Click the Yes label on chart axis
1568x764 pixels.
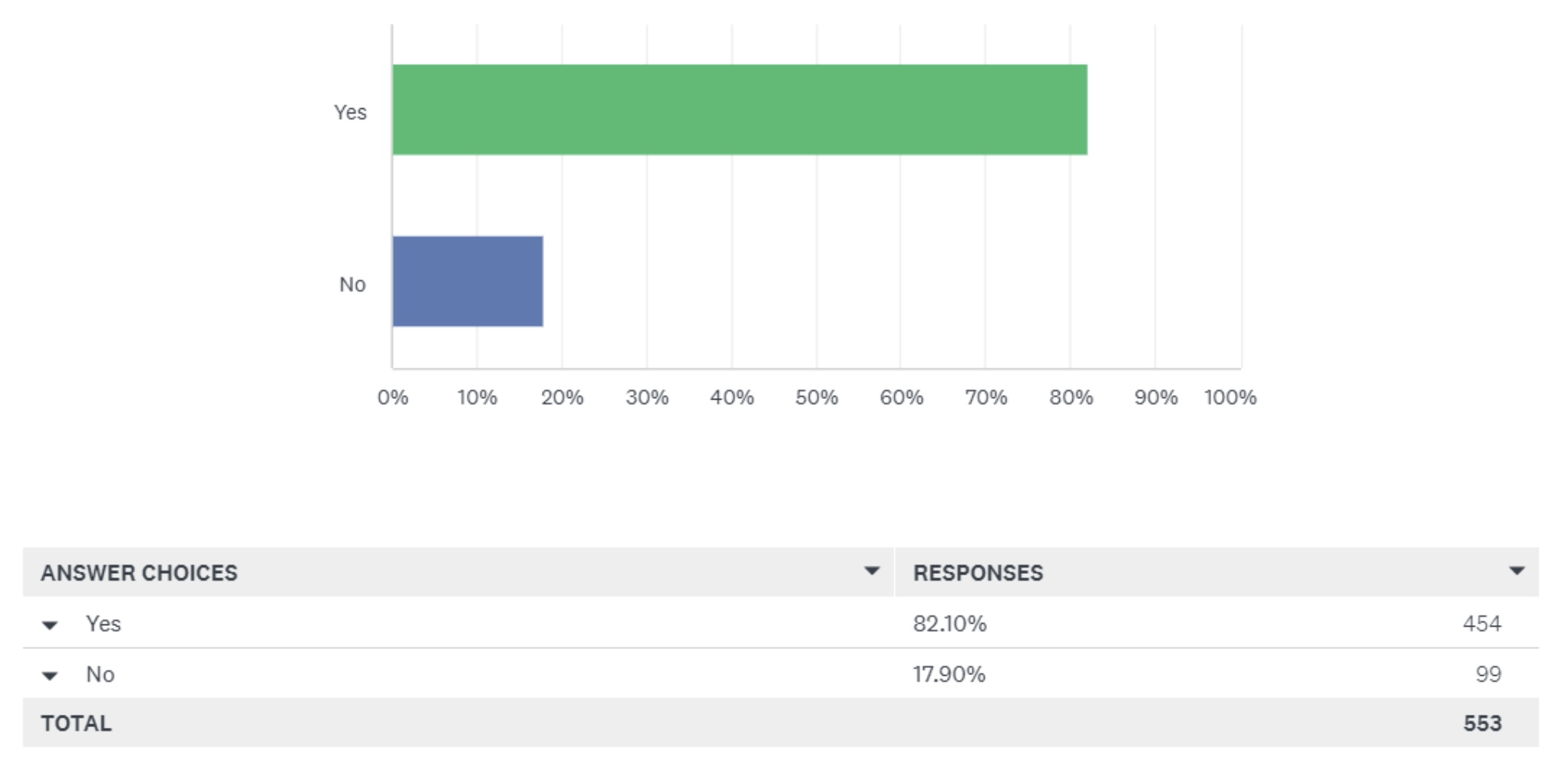click(350, 113)
